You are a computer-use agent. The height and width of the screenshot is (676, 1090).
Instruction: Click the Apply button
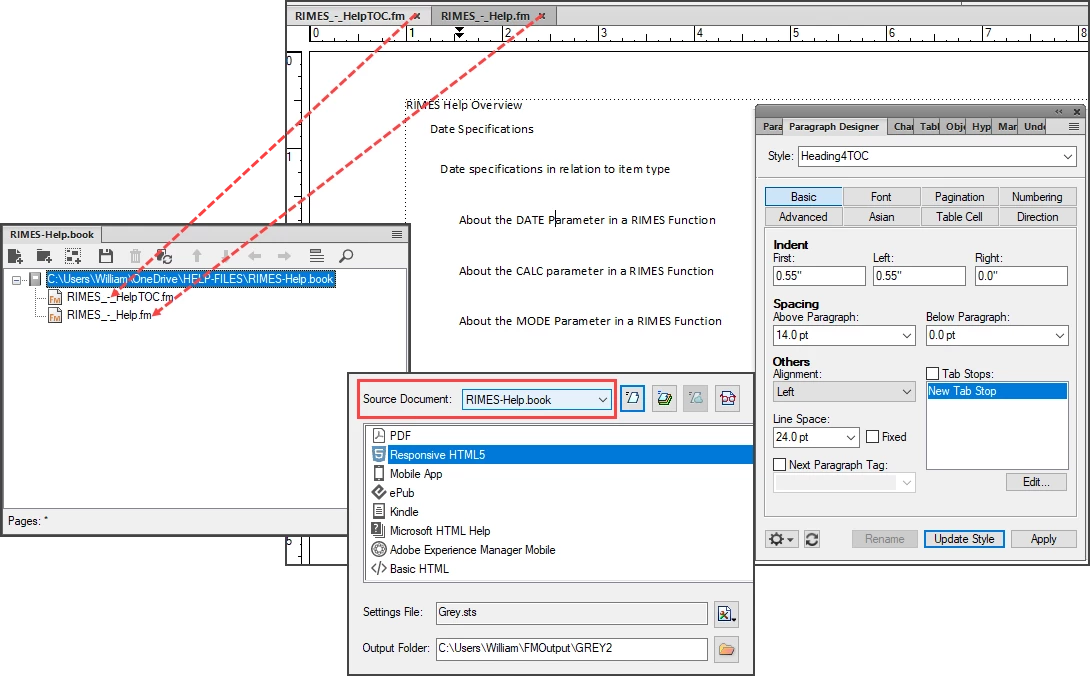[x=1043, y=539]
